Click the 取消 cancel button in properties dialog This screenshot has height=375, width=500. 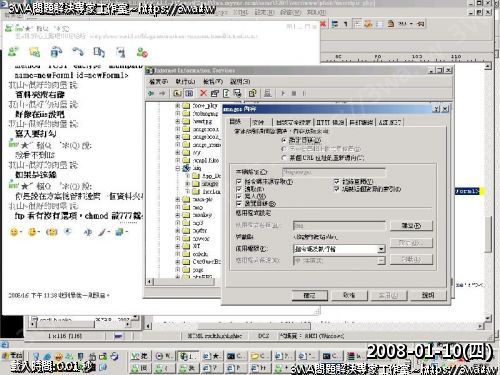coord(349,295)
